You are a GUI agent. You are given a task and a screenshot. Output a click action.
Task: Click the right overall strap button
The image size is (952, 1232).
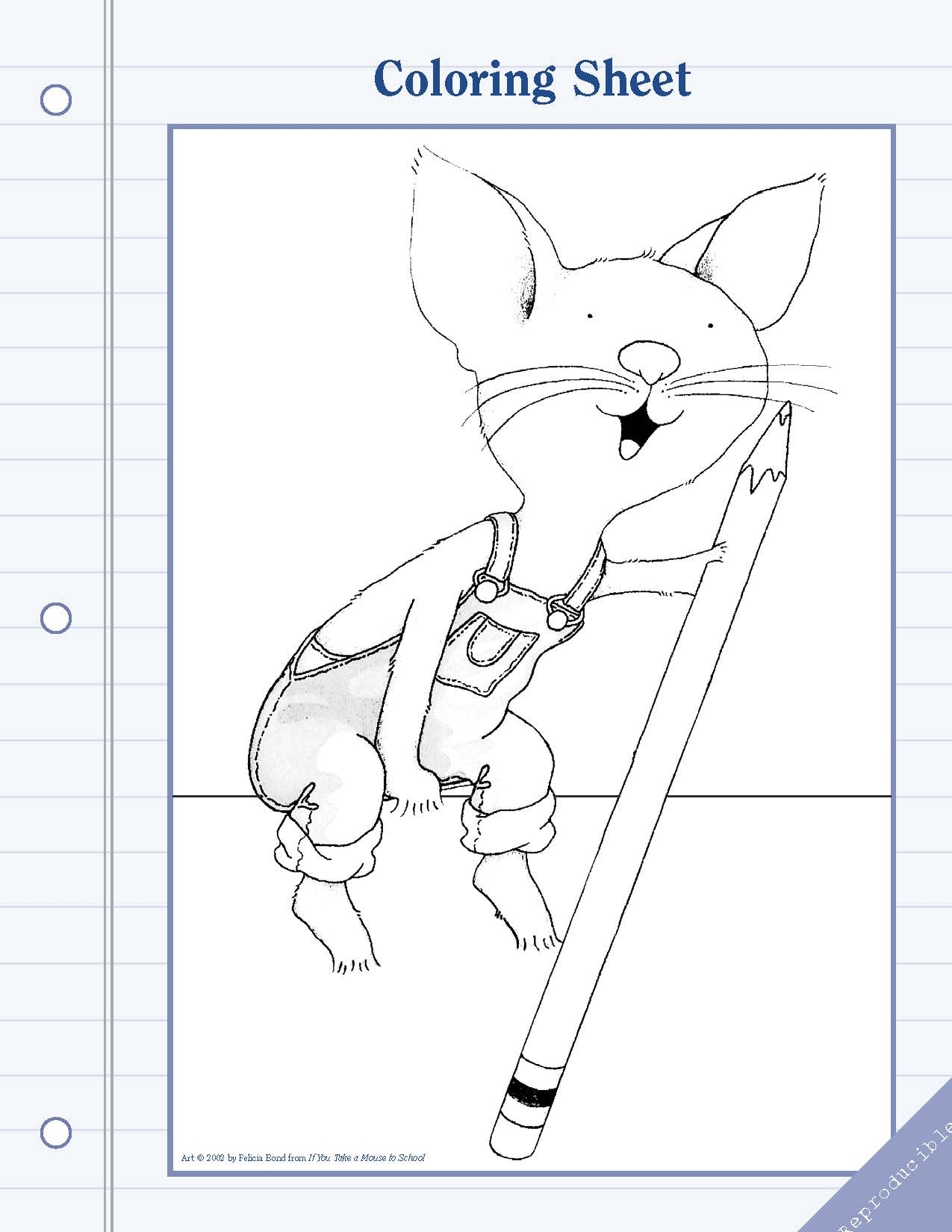point(557,617)
